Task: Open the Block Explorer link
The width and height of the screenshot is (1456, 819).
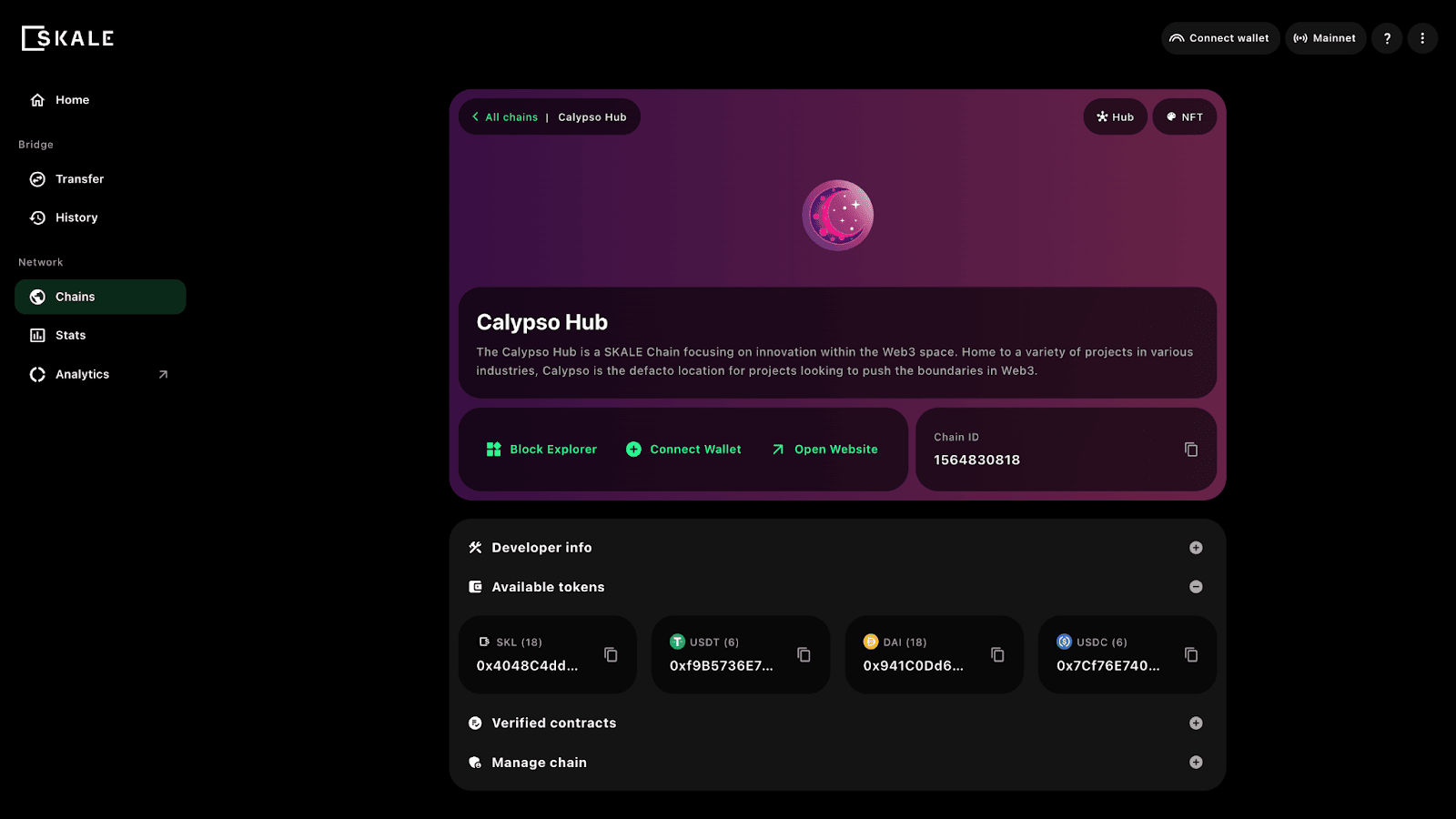Action: (x=542, y=450)
